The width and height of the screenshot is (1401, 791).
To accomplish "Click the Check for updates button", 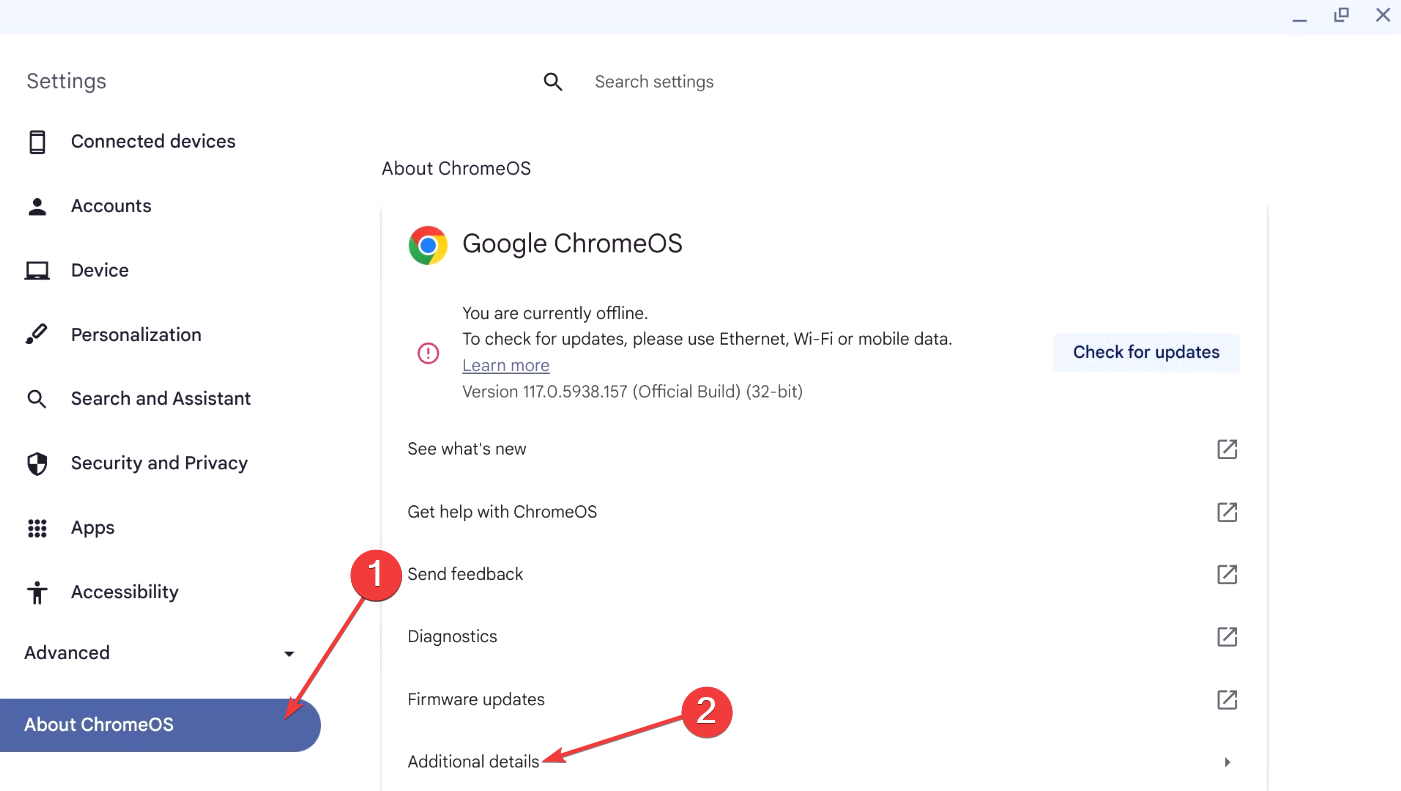I will [x=1146, y=352].
